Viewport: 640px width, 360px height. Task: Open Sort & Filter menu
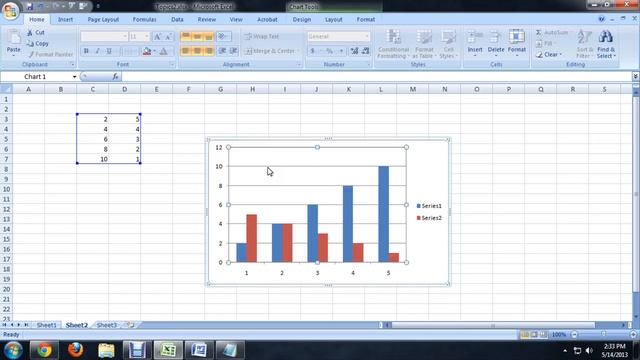(584, 44)
